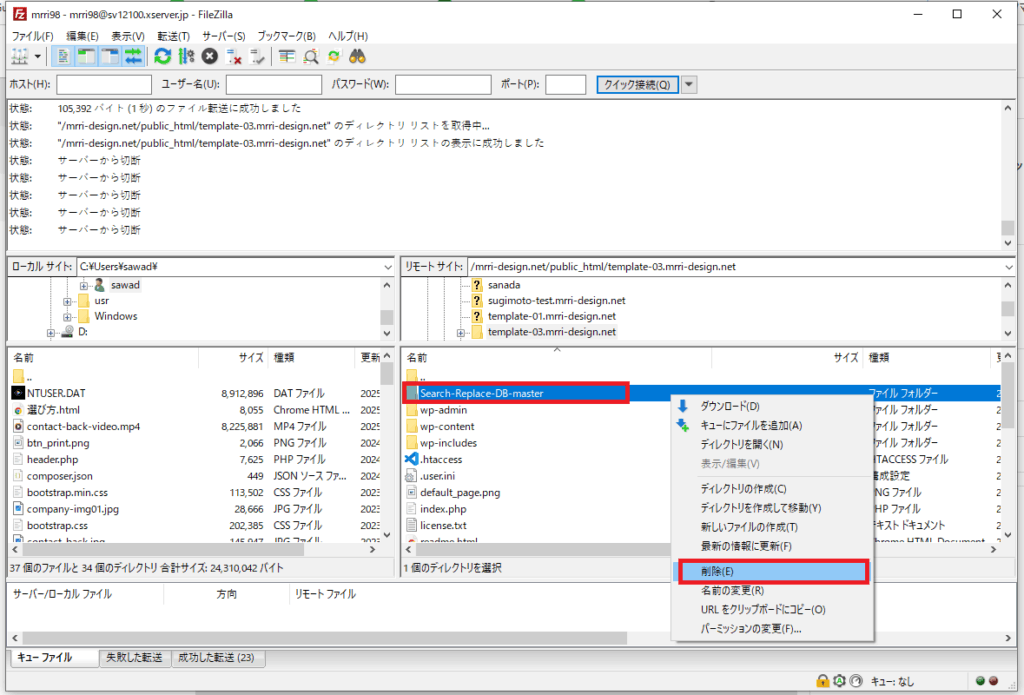Click the Reconnect to last server icon
The image size is (1024, 695).
click(257, 56)
